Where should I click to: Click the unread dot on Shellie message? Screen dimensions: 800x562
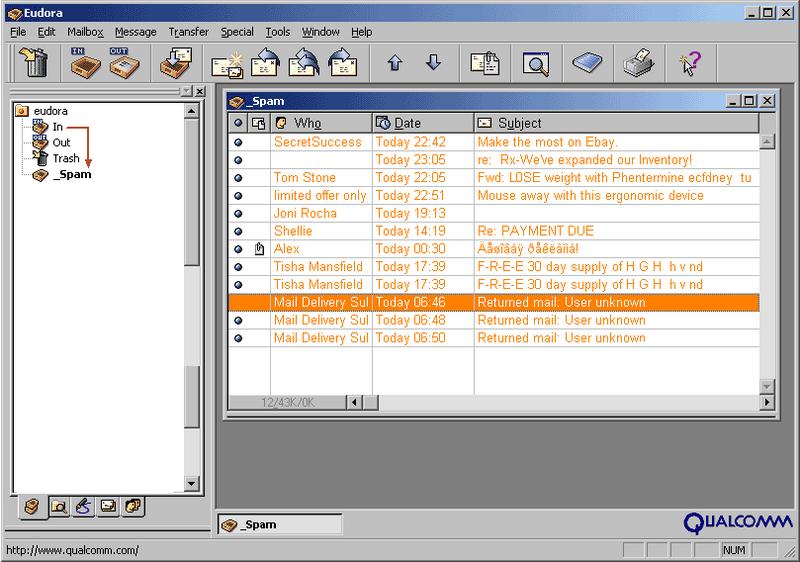point(238,232)
